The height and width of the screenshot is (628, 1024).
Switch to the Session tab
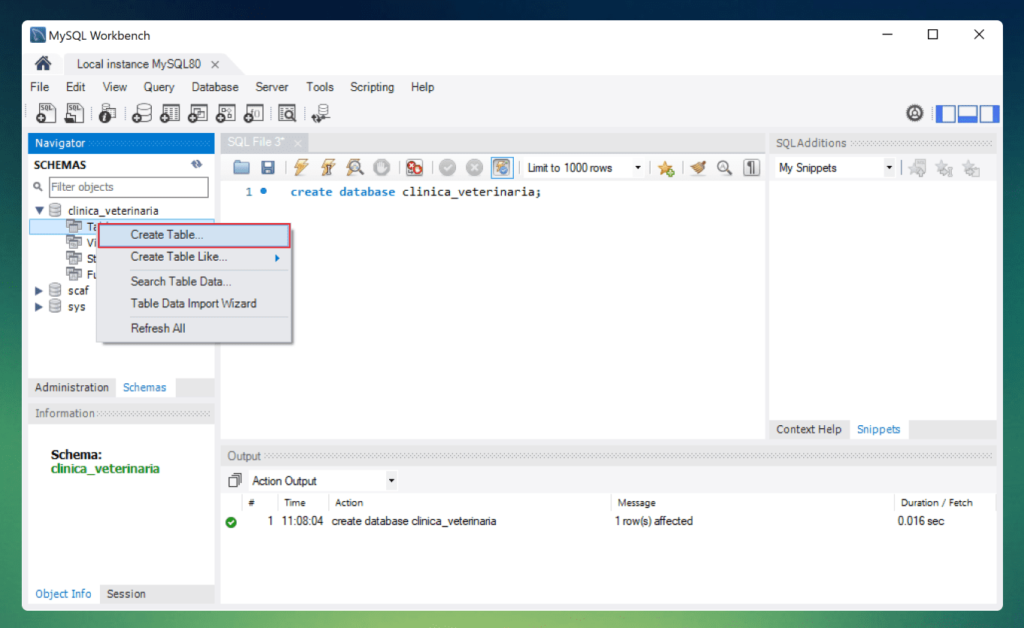pos(126,593)
